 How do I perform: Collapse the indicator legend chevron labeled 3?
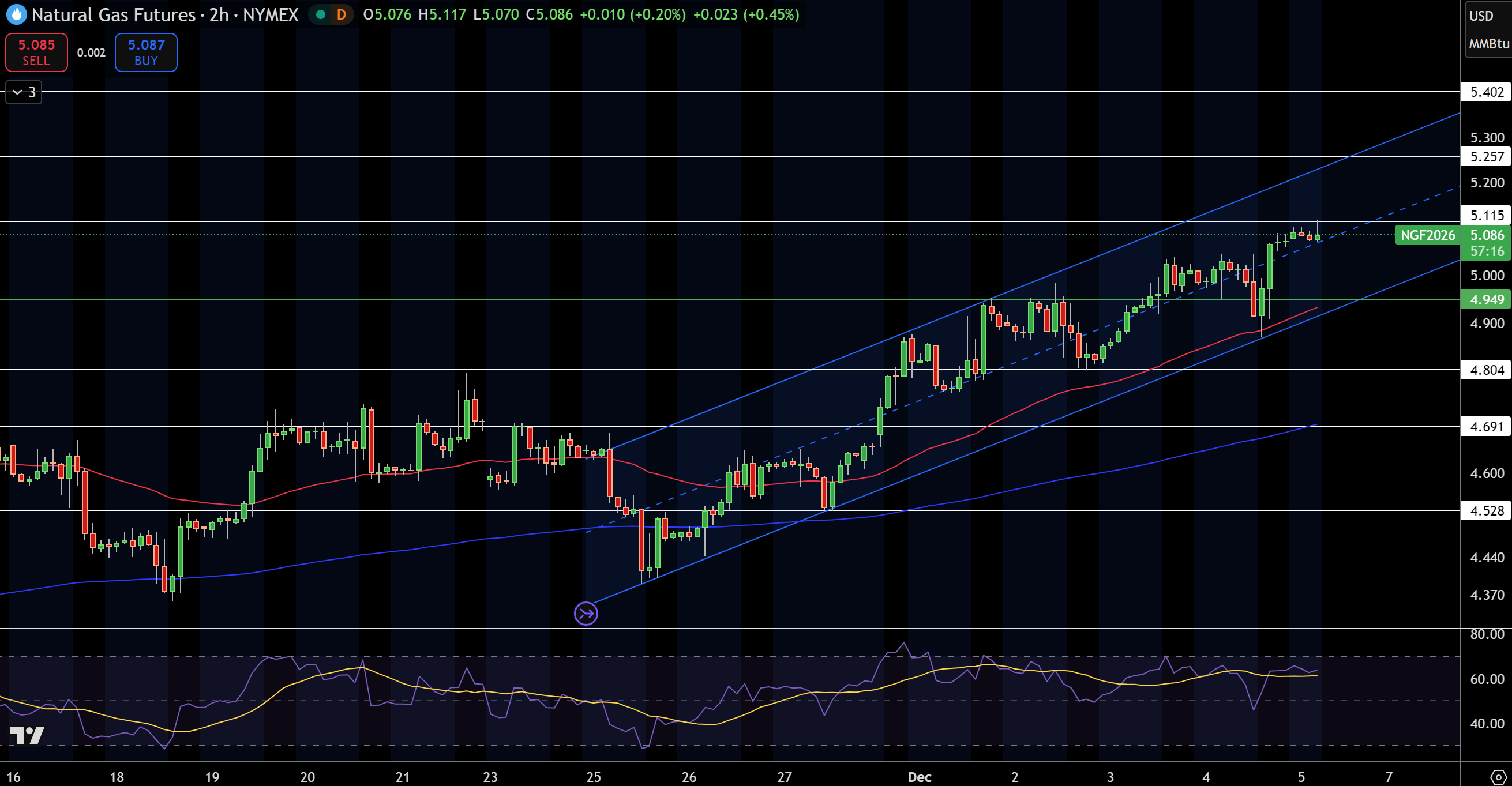[24, 92]
